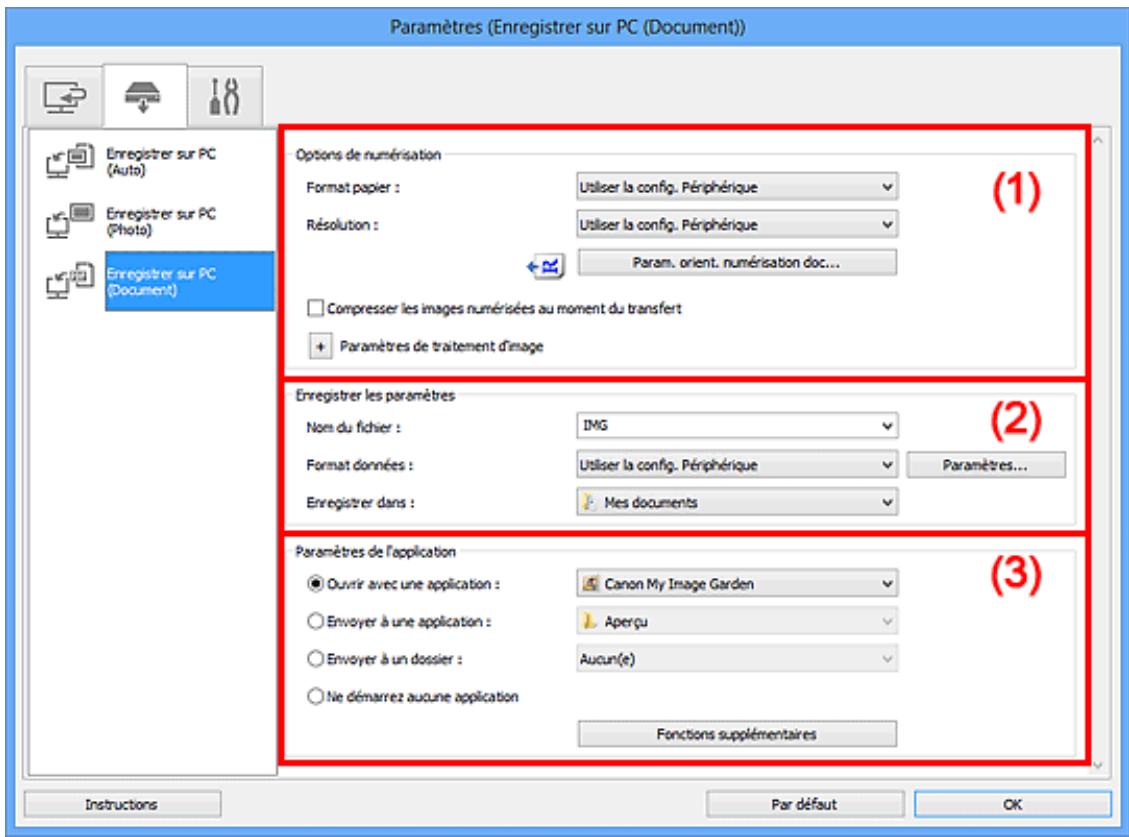This screenshot has height=837, width=1129.
Task: Enable compress scanned images on transfer checkbox
Action: [x=315, y=308]
